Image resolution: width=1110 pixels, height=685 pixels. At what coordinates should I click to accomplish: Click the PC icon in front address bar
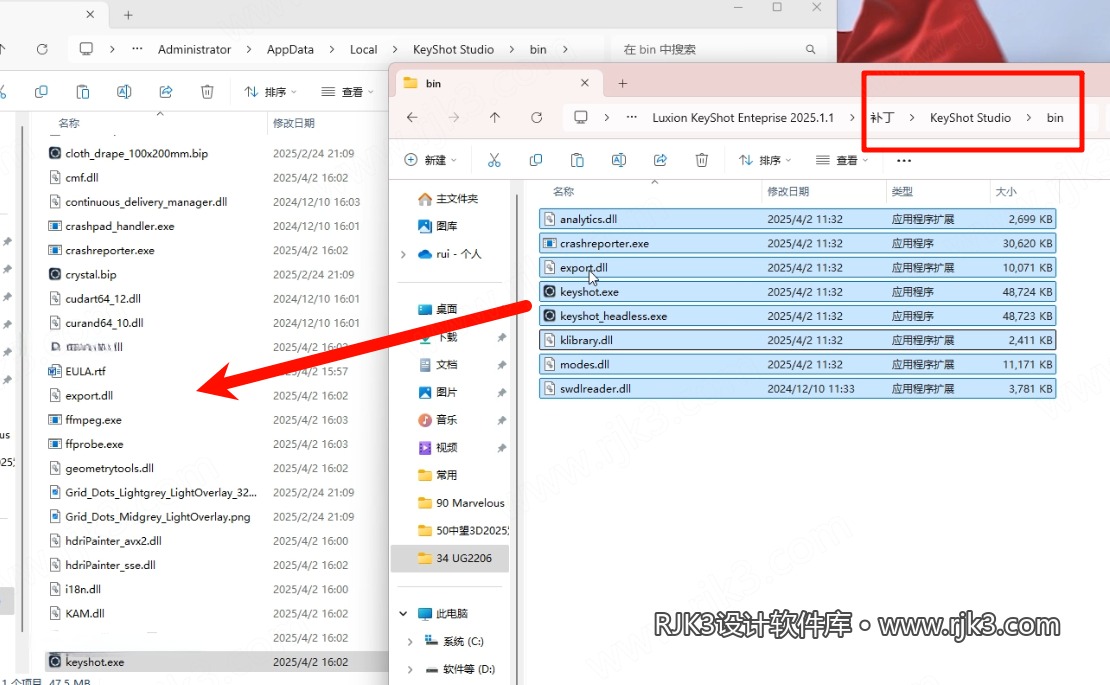(x=580, y=117)
